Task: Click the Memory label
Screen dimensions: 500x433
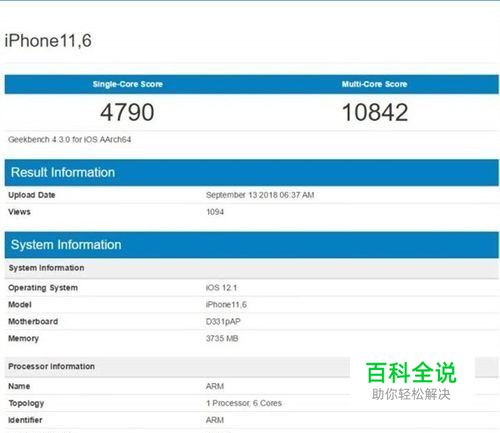Action: coord(23,338)
